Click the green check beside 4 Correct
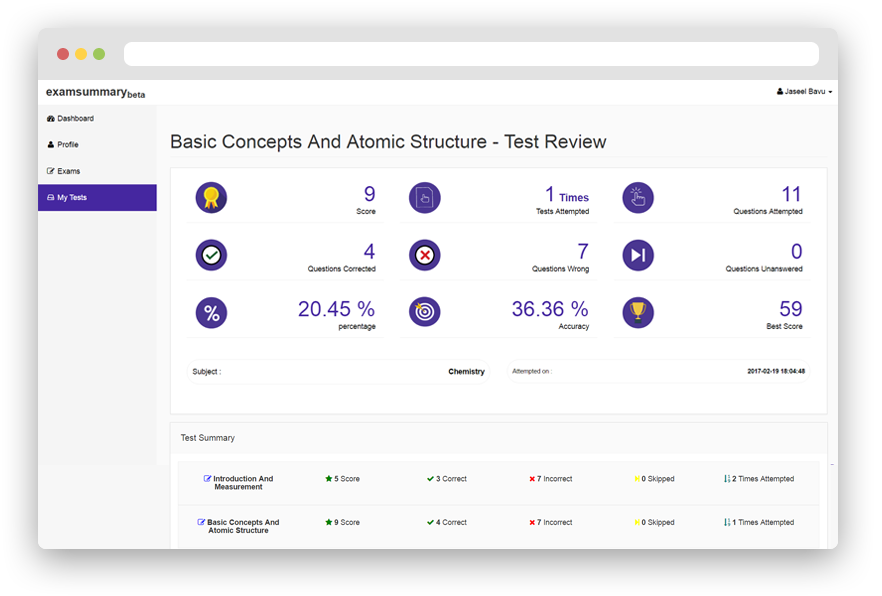 pyautogui.click(x=430, y=522)
